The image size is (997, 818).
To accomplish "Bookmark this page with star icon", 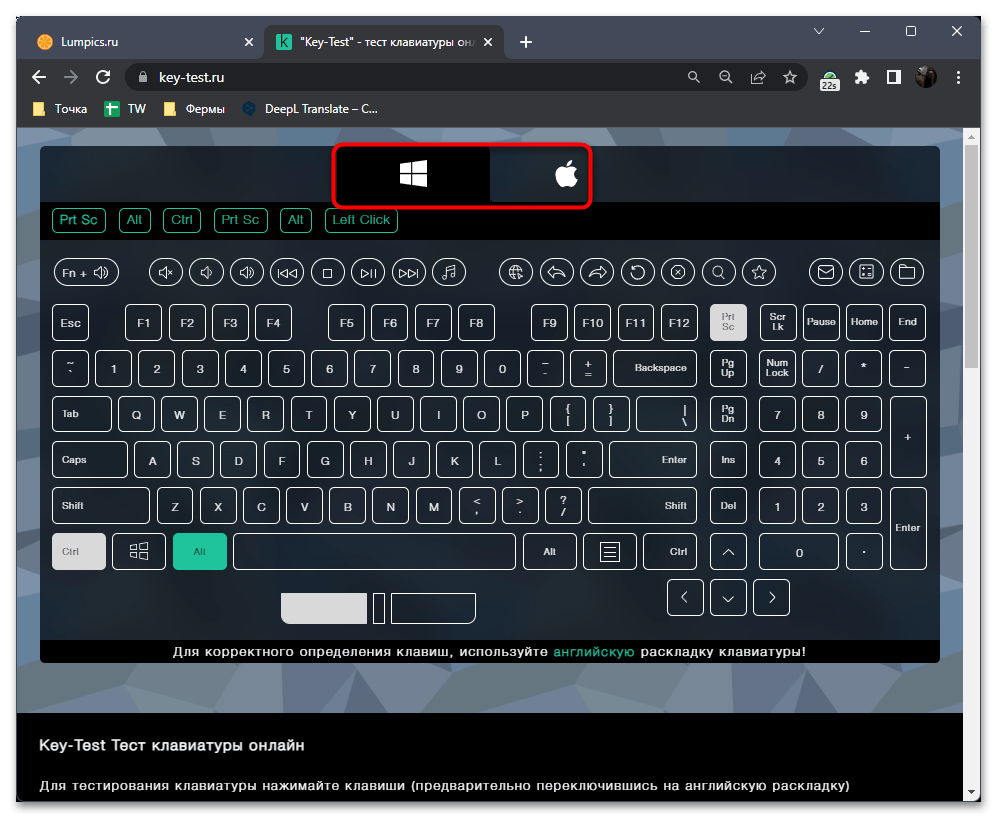I will click(x=790, y=77).
